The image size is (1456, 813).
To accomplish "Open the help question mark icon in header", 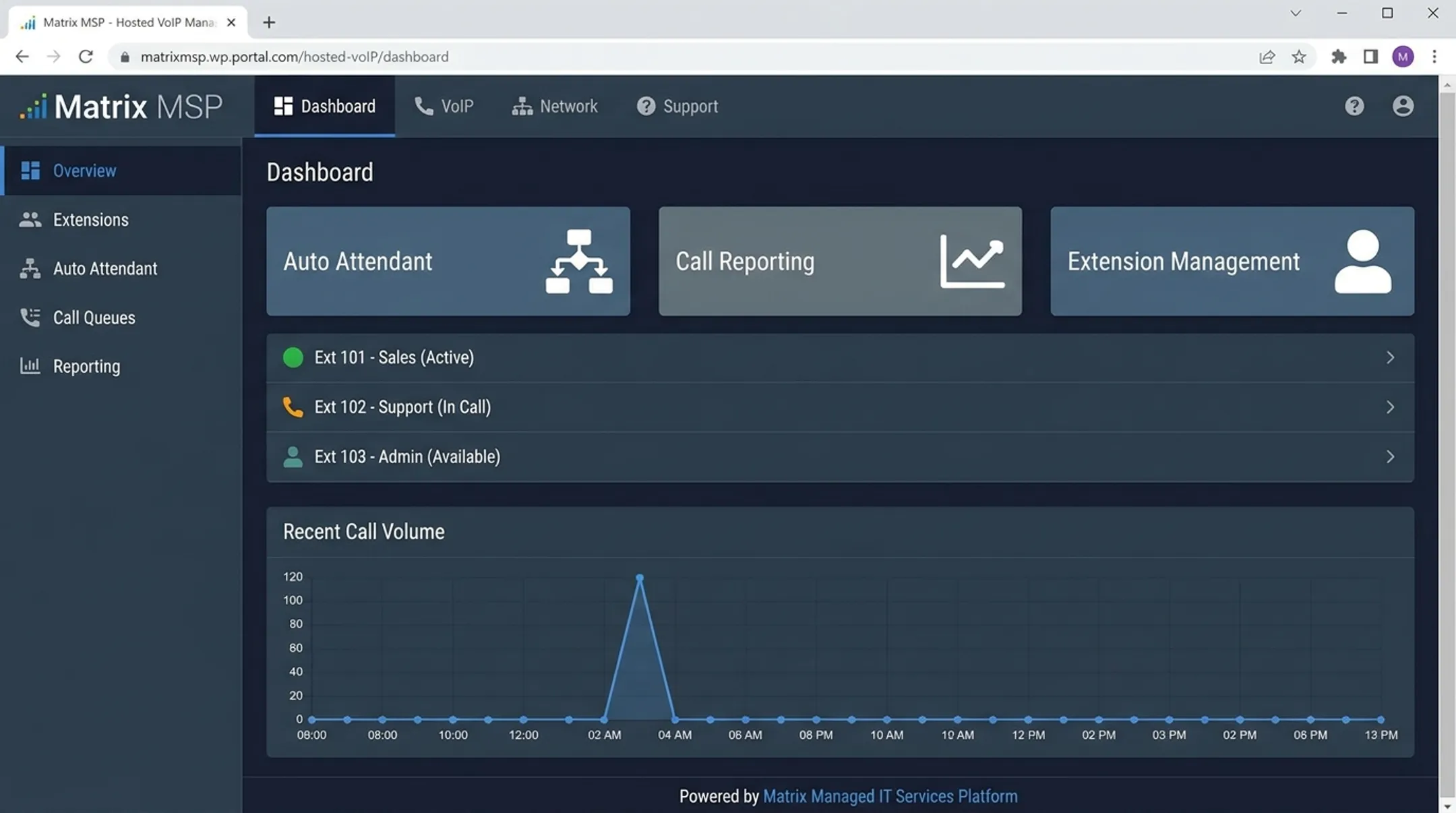I will 1354,107.
